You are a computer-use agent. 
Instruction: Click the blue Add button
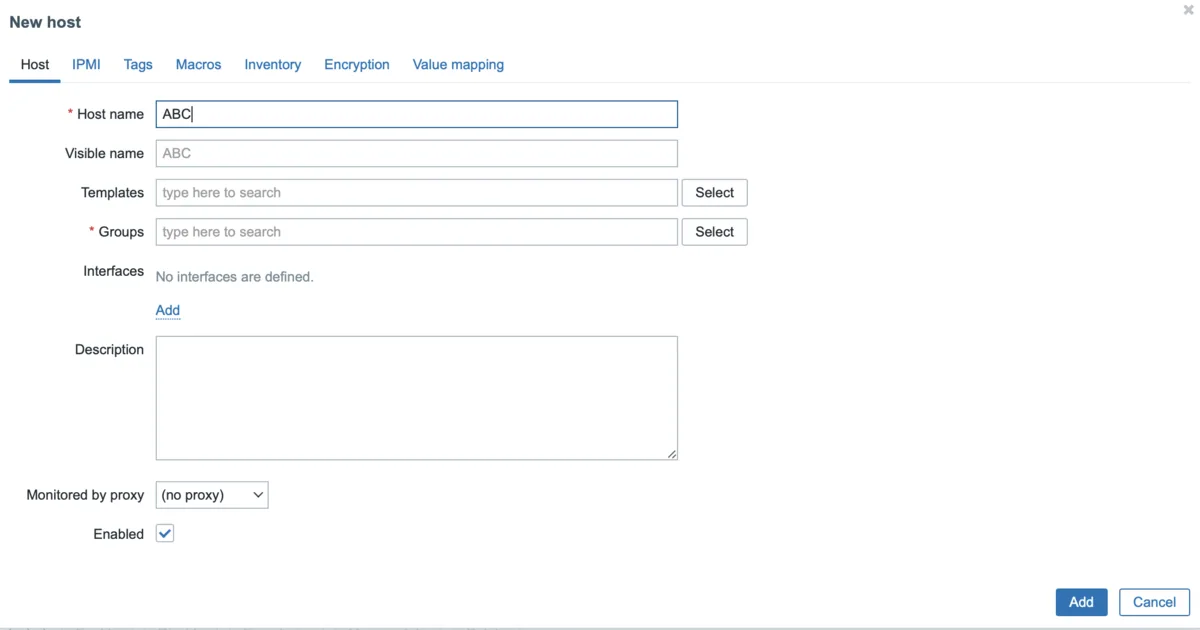1081,602
